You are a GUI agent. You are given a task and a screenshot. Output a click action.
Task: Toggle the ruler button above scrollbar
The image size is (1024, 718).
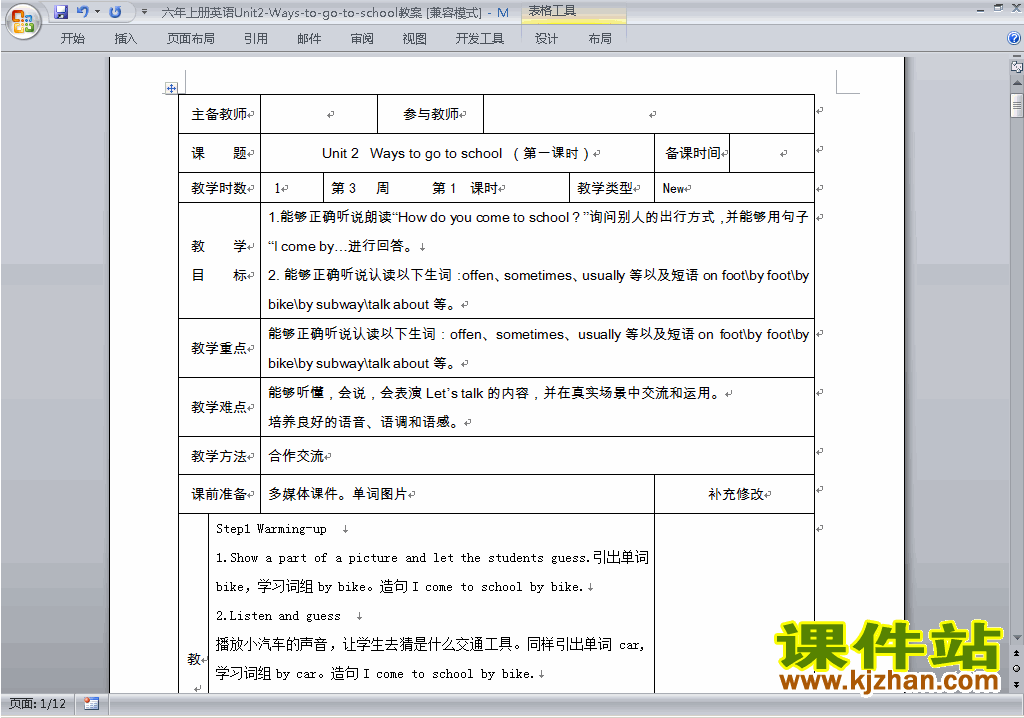pyautogui.click(x=1017, y=66)
